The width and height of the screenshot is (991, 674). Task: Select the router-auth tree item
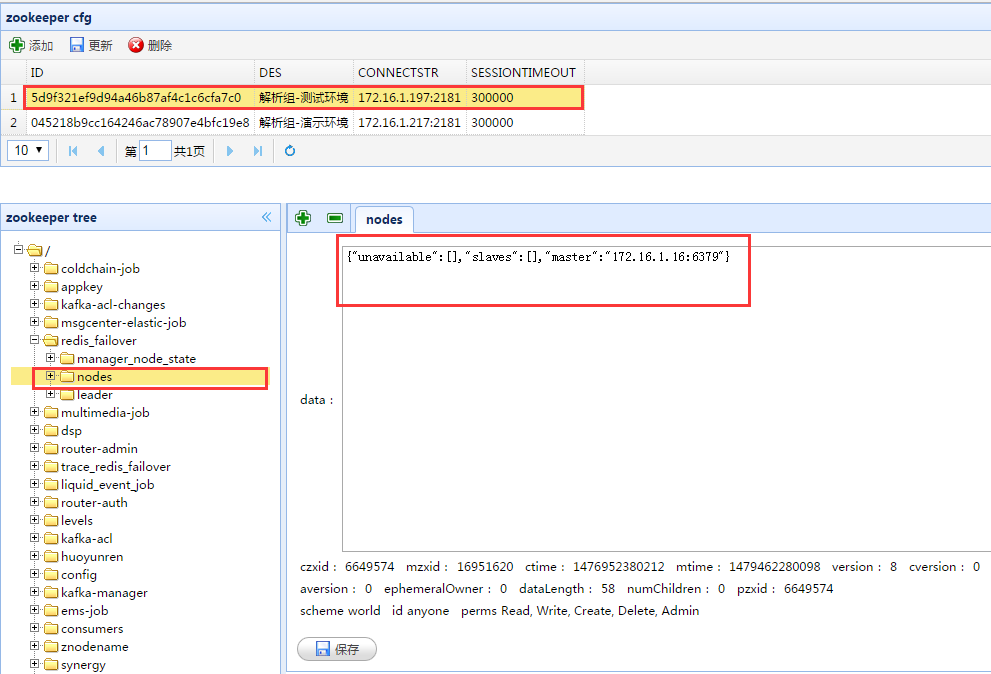coord(94,503)
